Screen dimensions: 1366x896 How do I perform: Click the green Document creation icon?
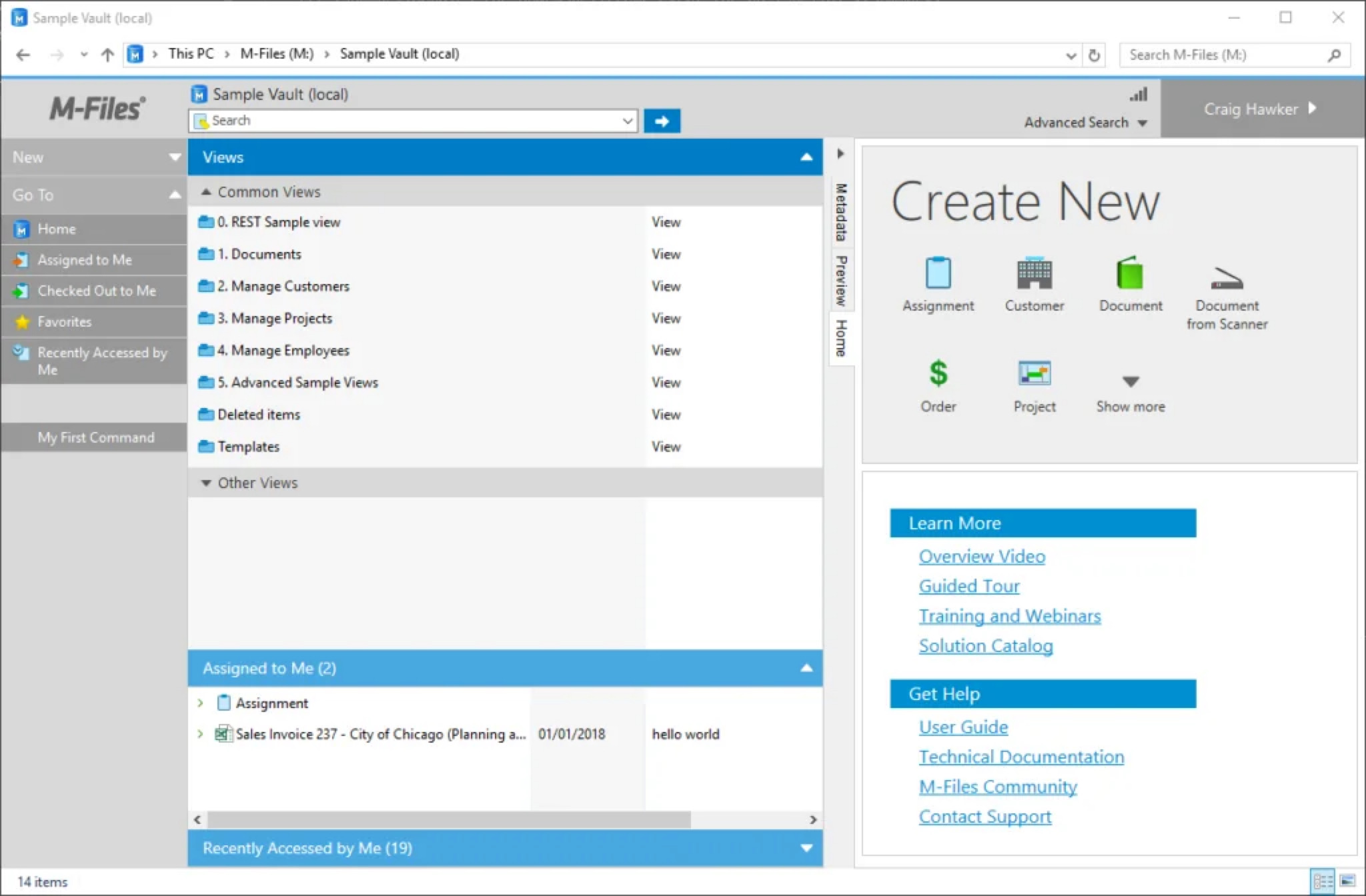(x=1130, y=274)
